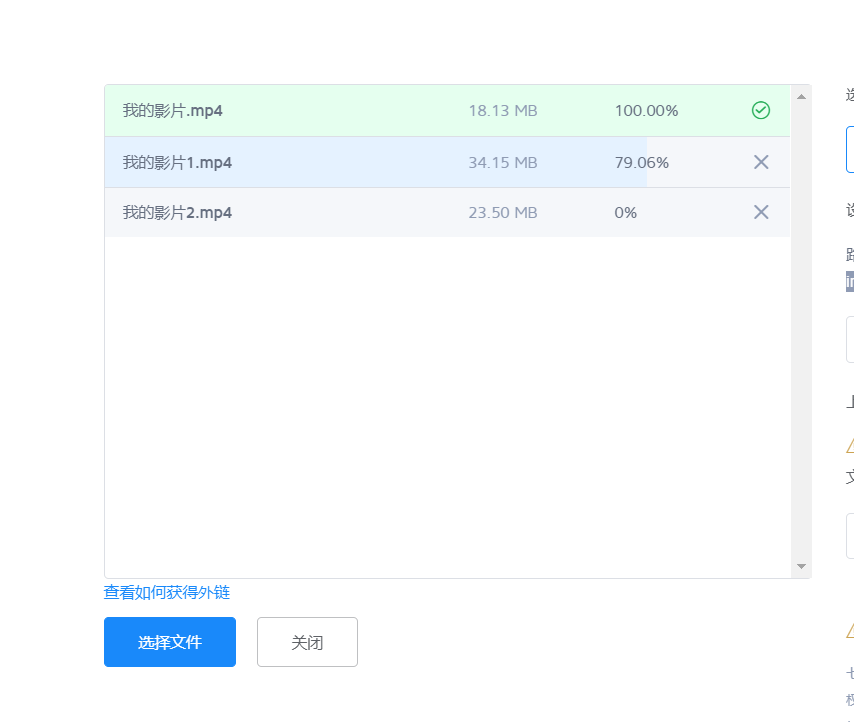Screen dimensions: 854x722
Task: Click the green checkmark for 我的影片.mp4
Action: click(760, 111)
